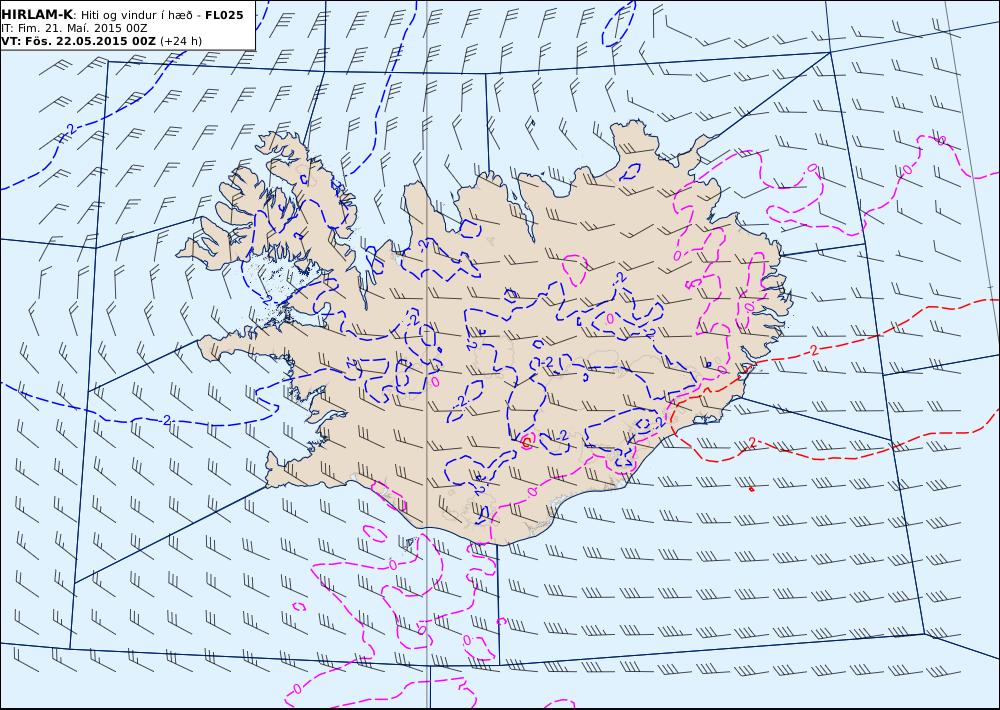The width and height of the screenshot is (1000, 710).
Task: Click the "Hiti og vindur í hæð" text
Action: point(138,15)
